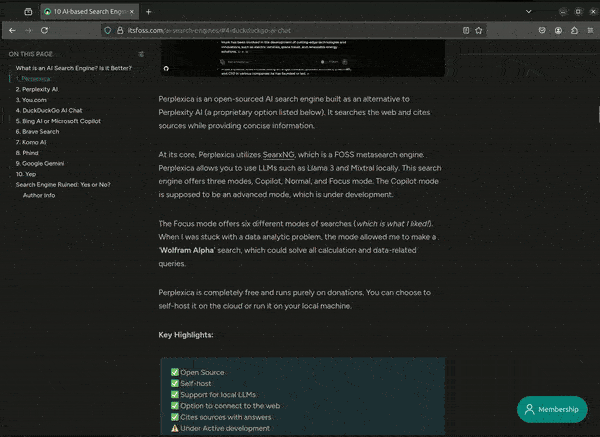
Task: Jump to 7. Komo AI section
Action: coord(31,142)
